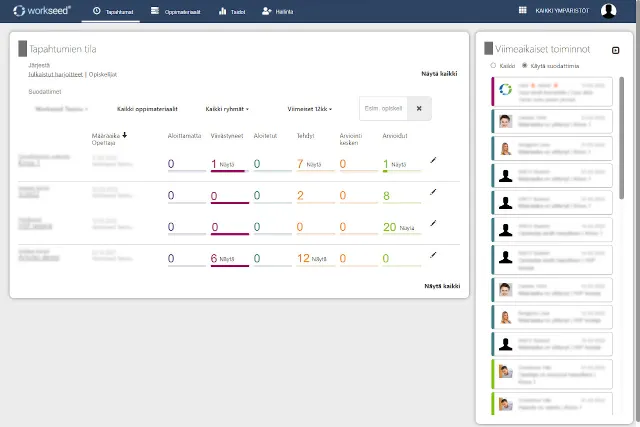Open Kaikki oppimateriaalit filter
This screenshot has height=427, width=640.
147,109
